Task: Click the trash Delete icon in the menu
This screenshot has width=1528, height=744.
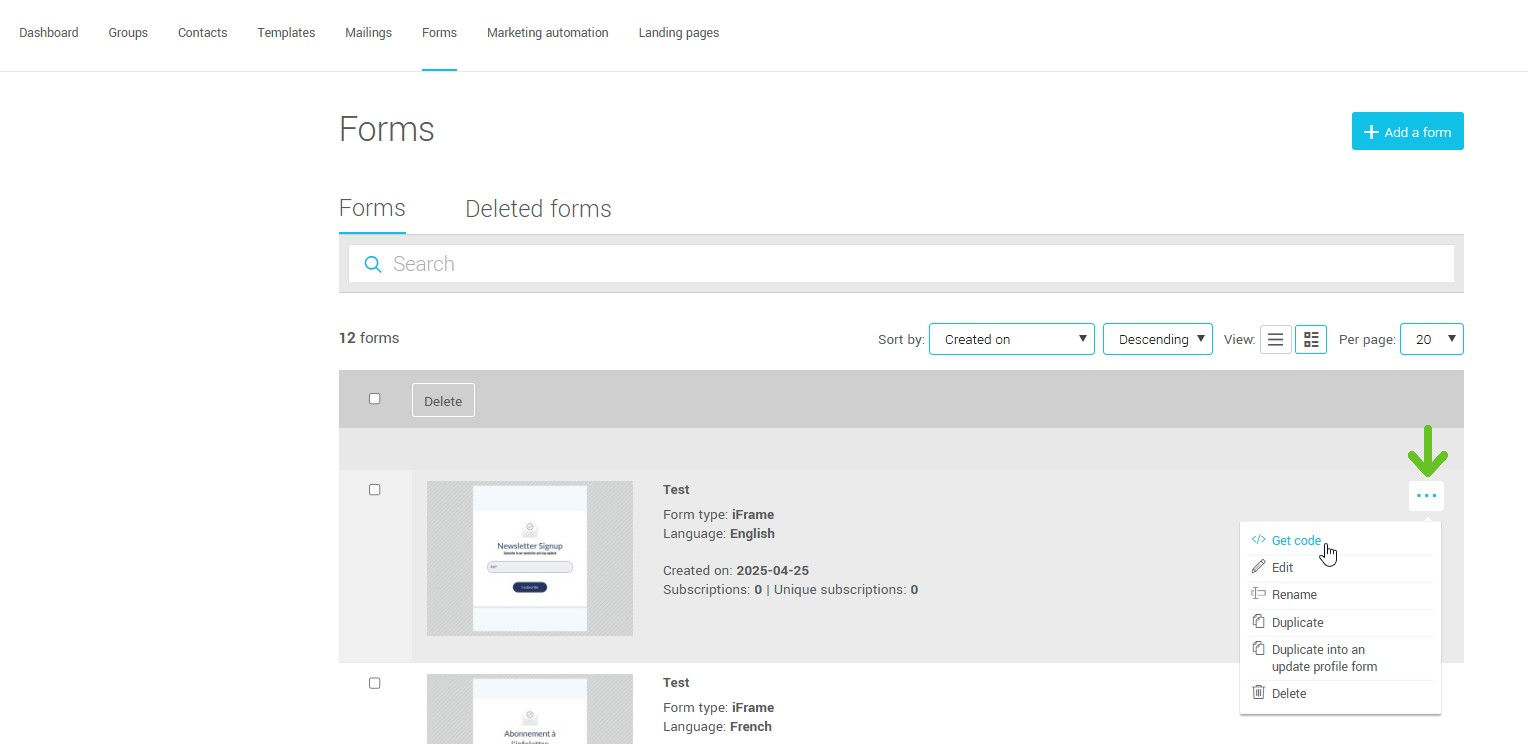Action: point(1259,693)
